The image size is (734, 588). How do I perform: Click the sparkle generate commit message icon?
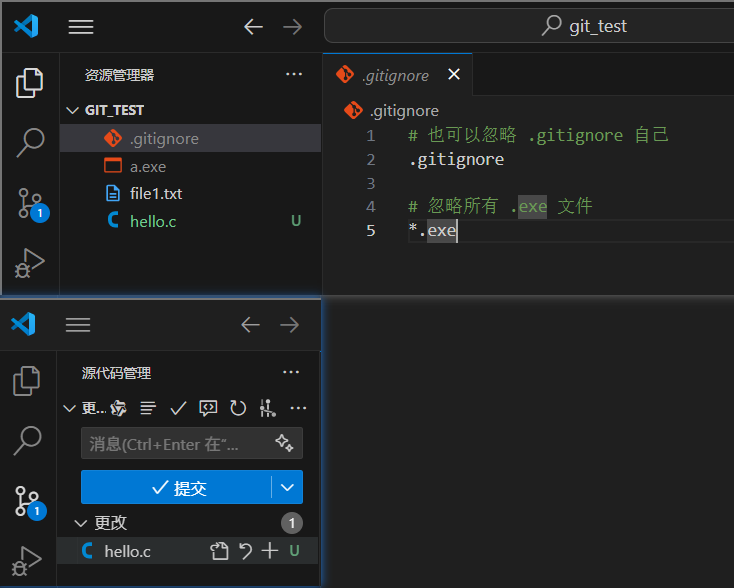click(284, 442)
